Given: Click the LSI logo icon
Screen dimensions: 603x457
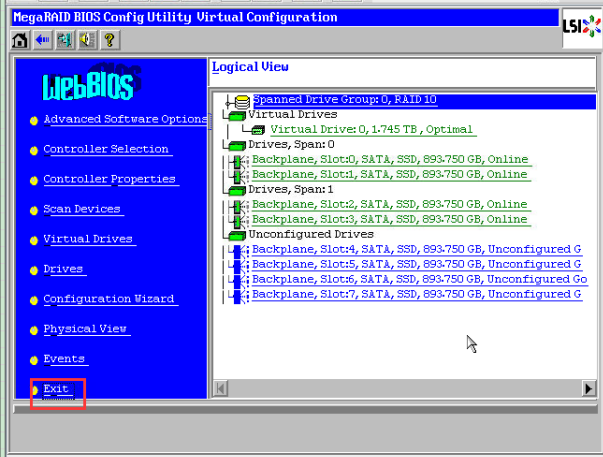Looking at the screenshot, I should [580, 28].
